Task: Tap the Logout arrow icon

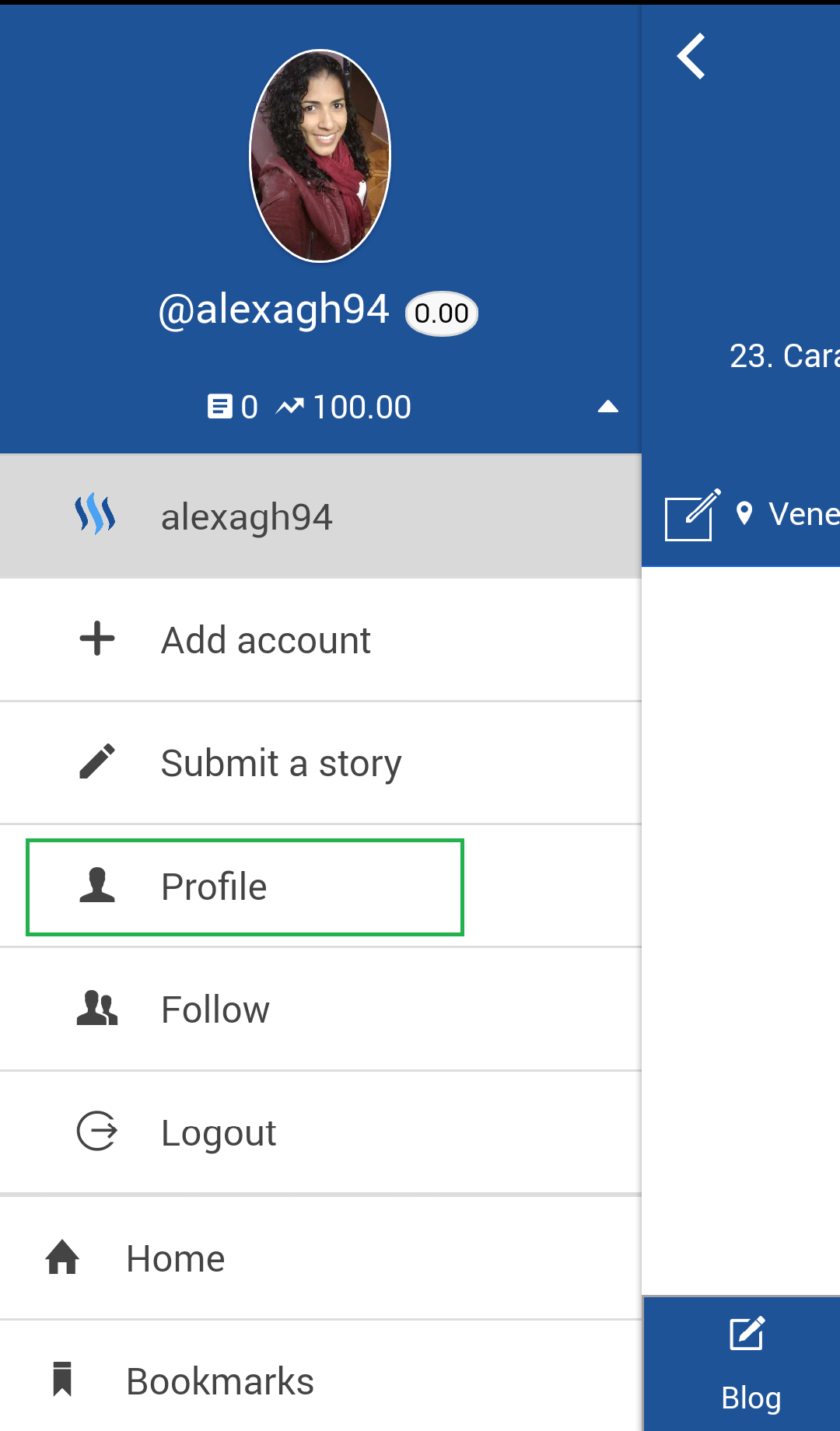Action: coord(97,1132)
